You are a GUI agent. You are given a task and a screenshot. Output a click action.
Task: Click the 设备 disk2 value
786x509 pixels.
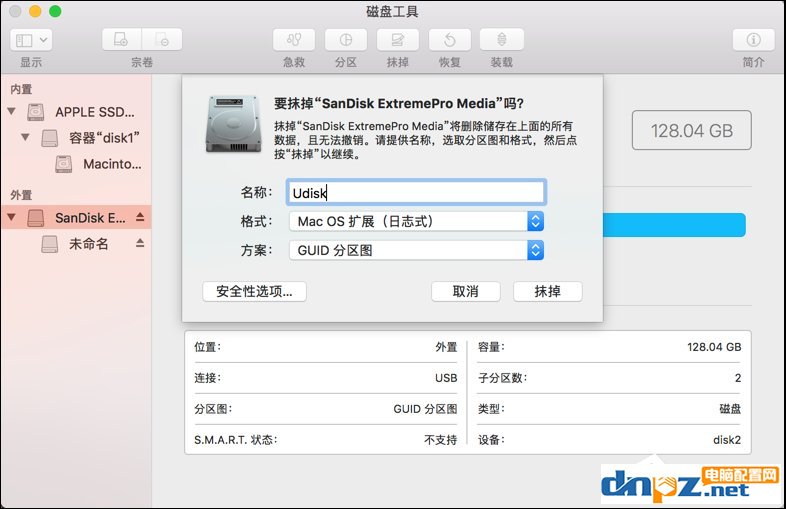coord(727,440)
